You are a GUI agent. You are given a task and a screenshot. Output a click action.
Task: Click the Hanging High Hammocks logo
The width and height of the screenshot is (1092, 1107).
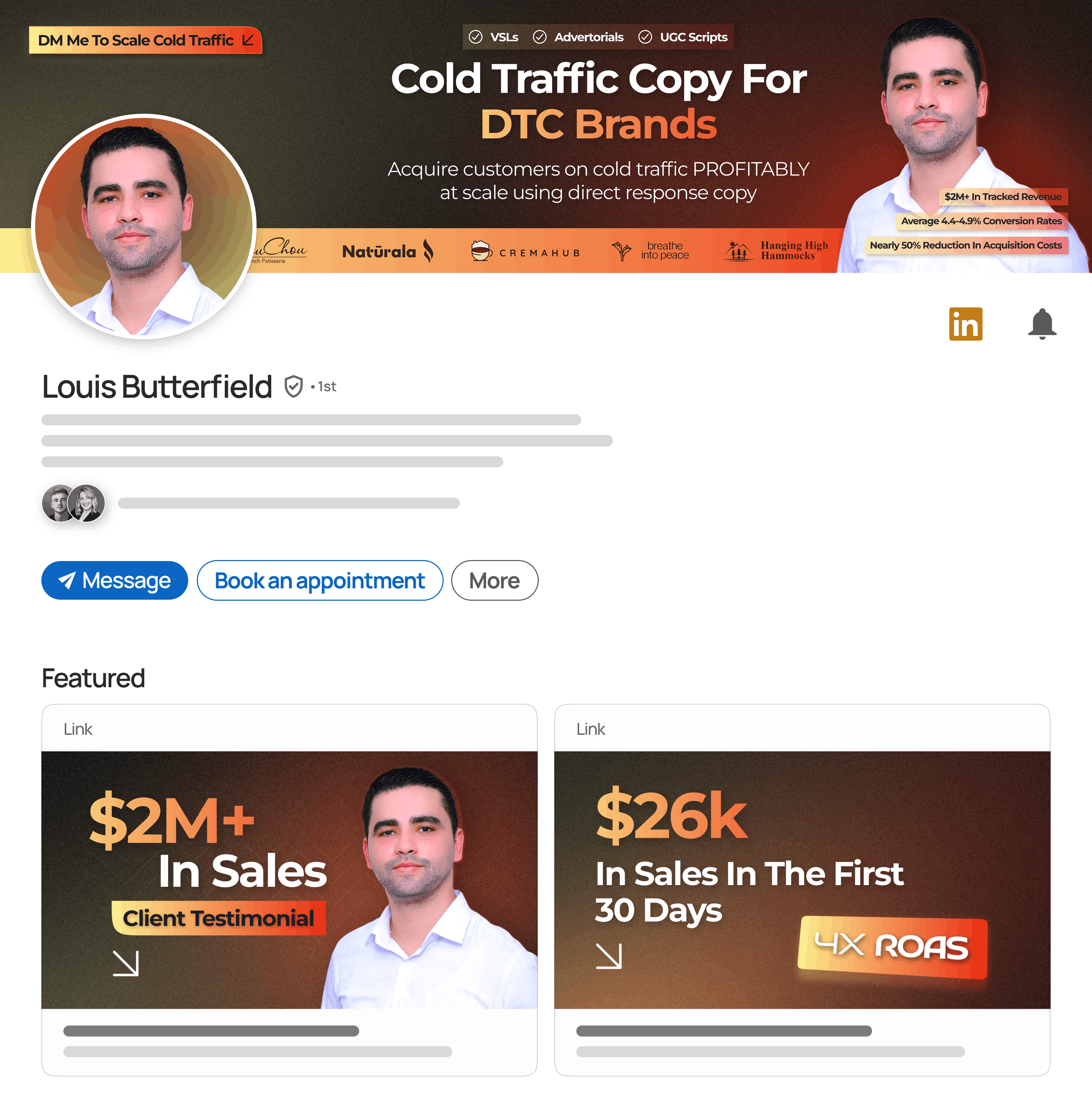click(776, 251)
